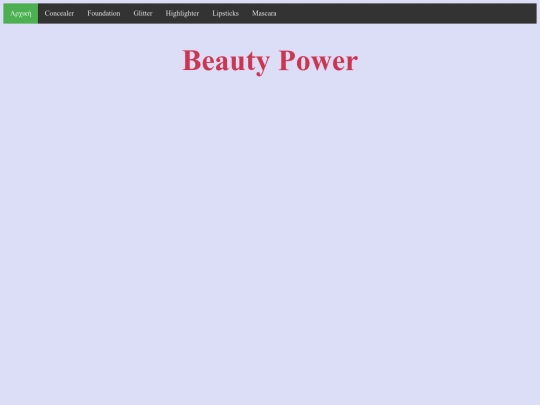Open the Foundation menu item

[x=104, y=13]
